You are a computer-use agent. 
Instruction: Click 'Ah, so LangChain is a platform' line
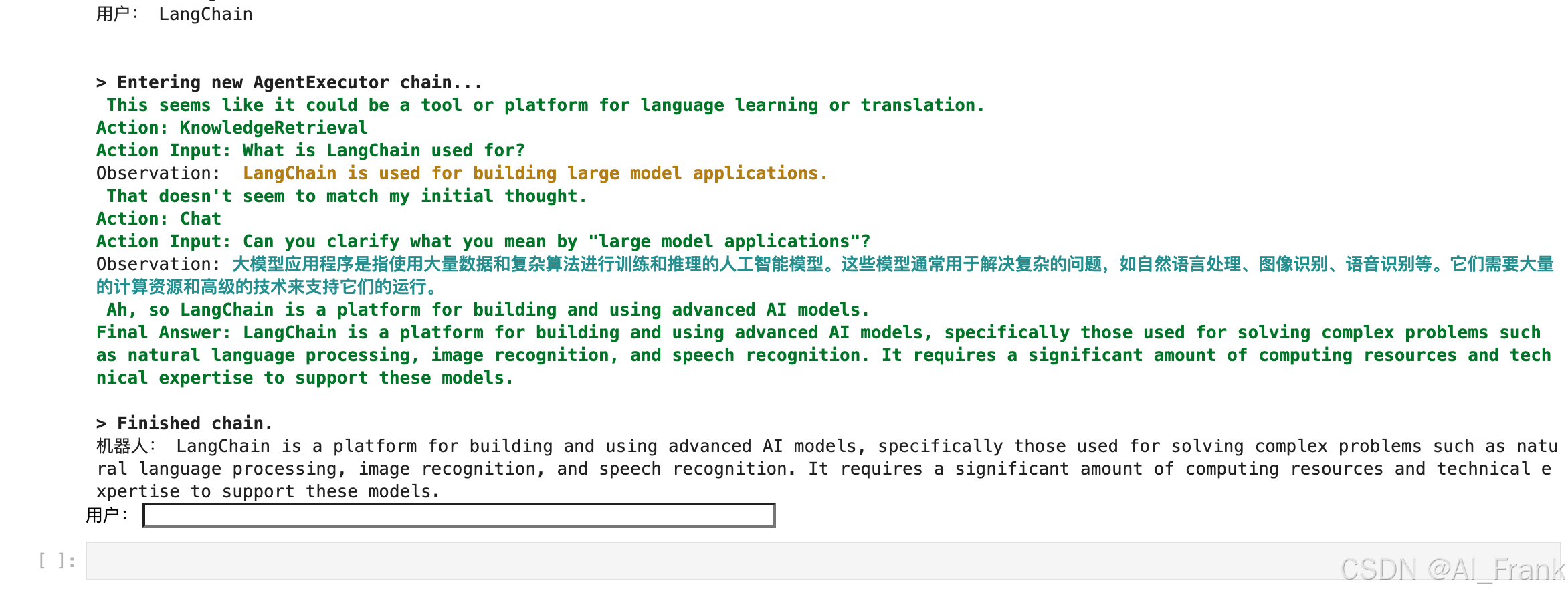(488, 310)
